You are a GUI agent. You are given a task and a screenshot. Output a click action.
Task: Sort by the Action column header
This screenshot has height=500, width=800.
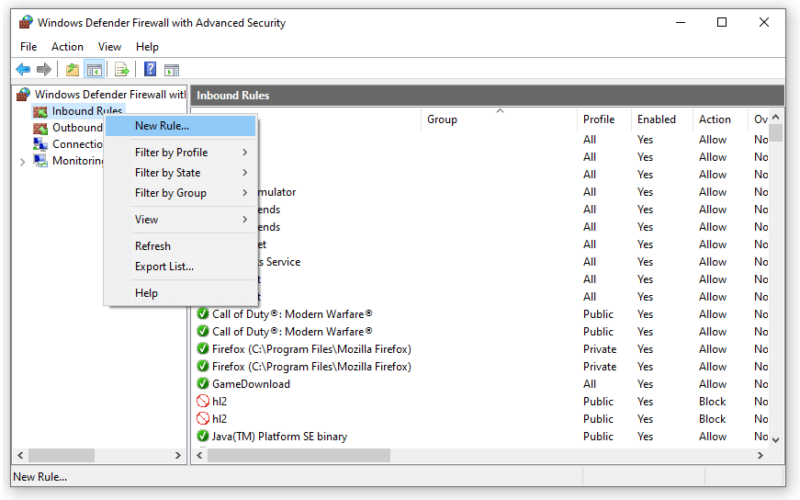point(720,119)
